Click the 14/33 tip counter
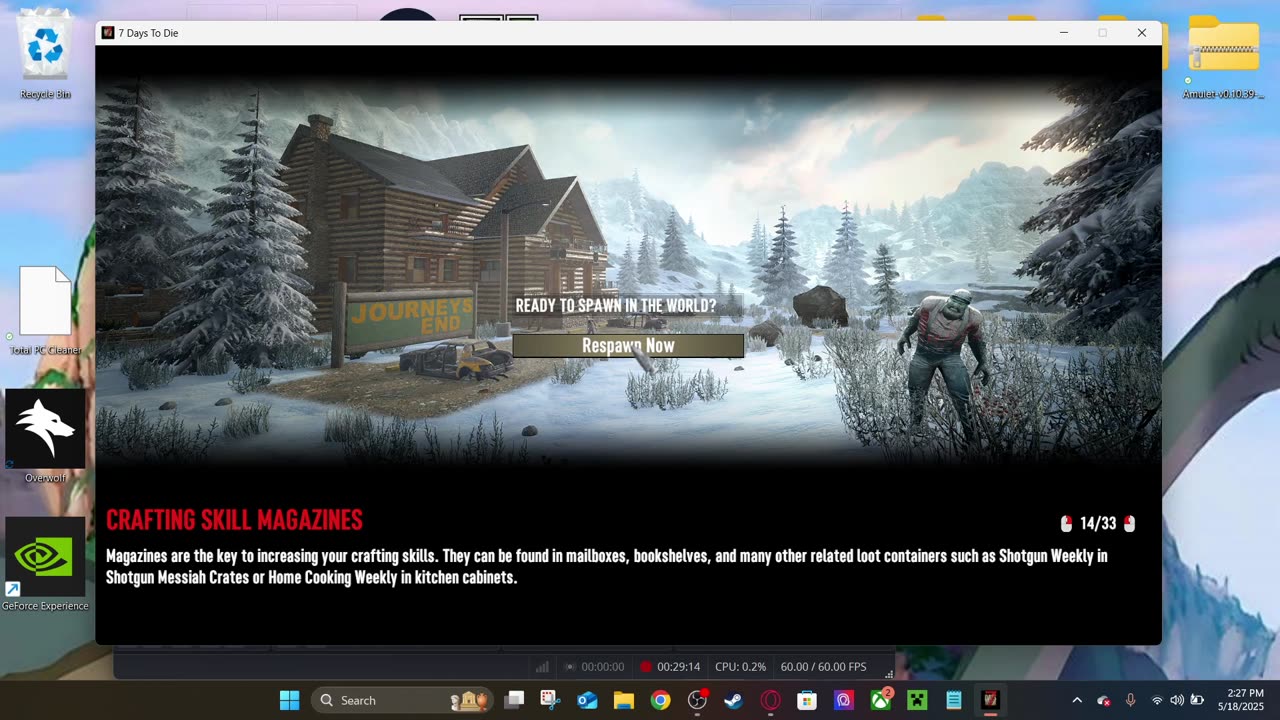 click(x=1098, y=523)
